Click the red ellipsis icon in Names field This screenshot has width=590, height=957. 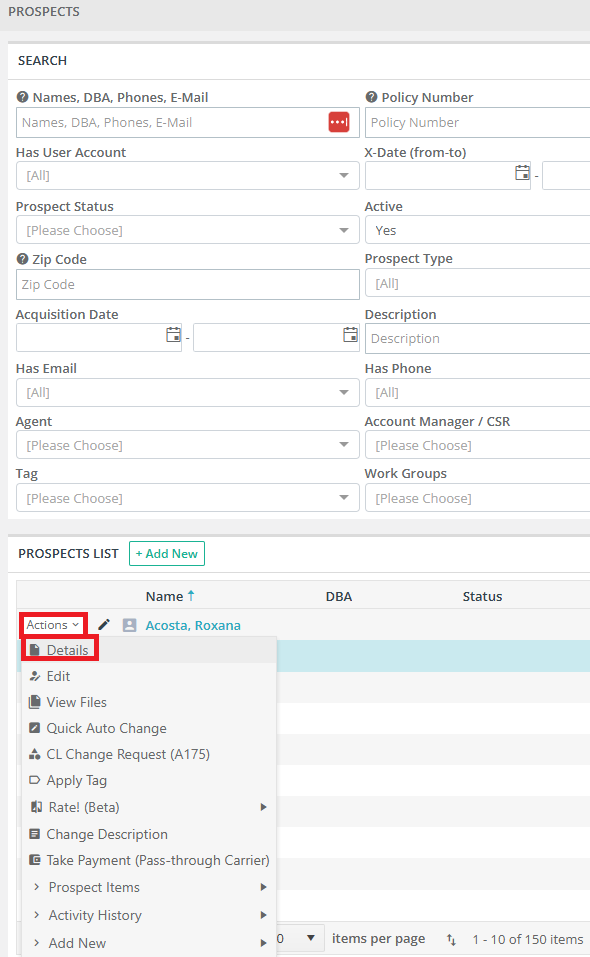pyautogui.click(x=339, y=122)
